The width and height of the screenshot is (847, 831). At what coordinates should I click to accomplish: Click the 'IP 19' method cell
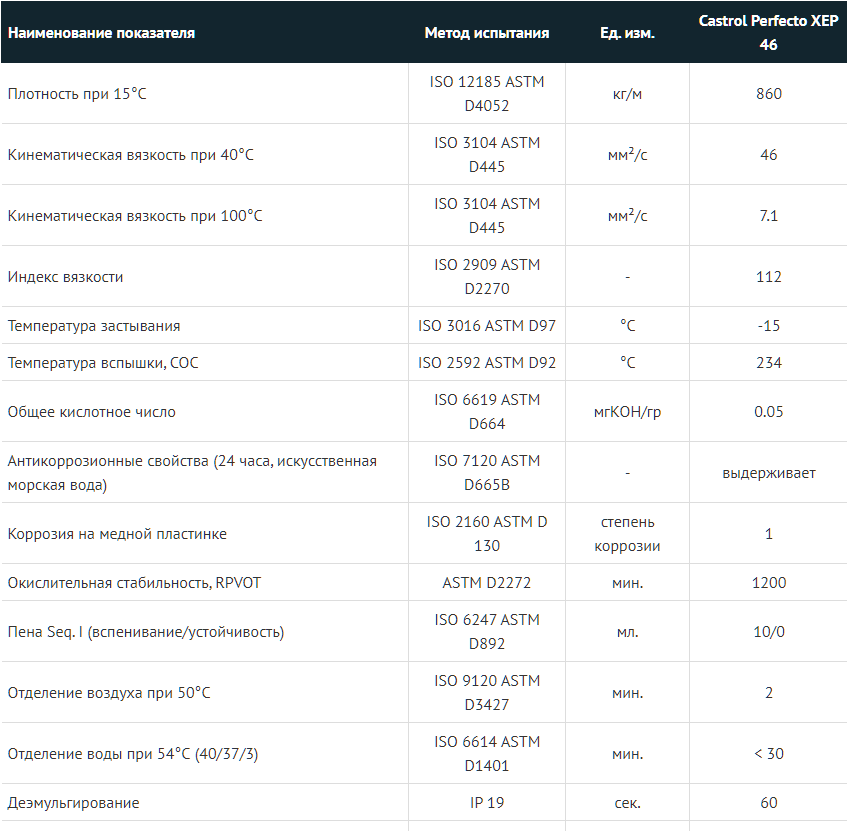coord(487,802)
